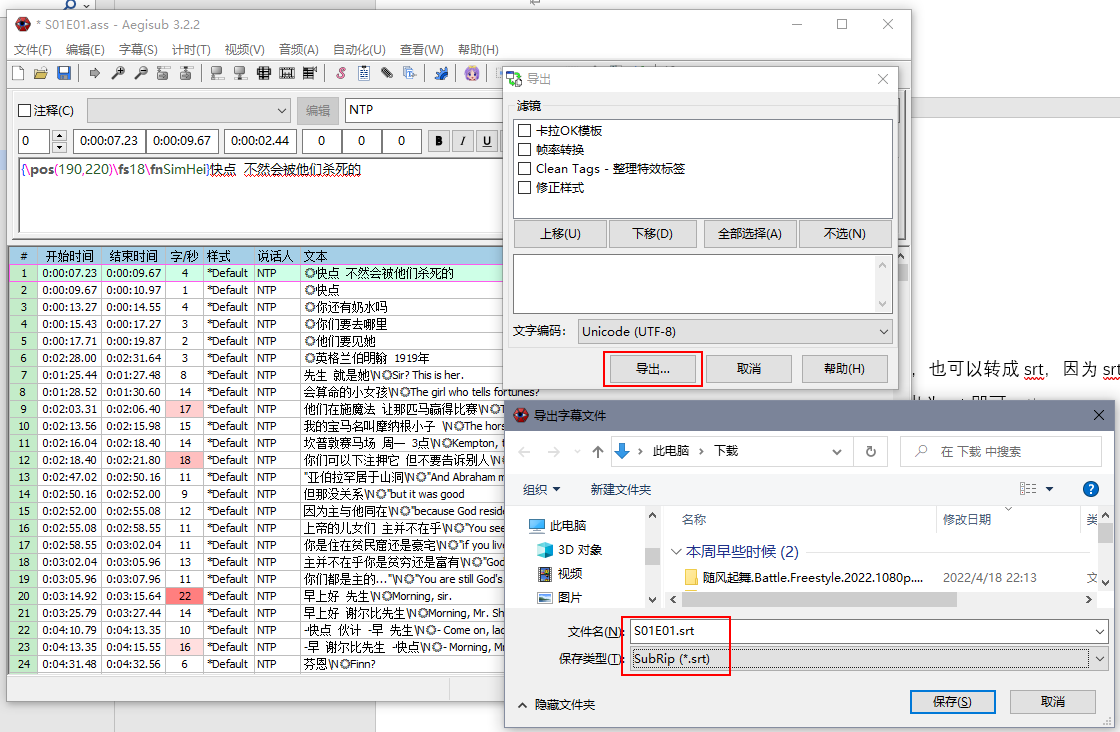This screenshot has height=732, width=1120.
Task: Open the attachments manager
Action: click(x=385, y=73)
